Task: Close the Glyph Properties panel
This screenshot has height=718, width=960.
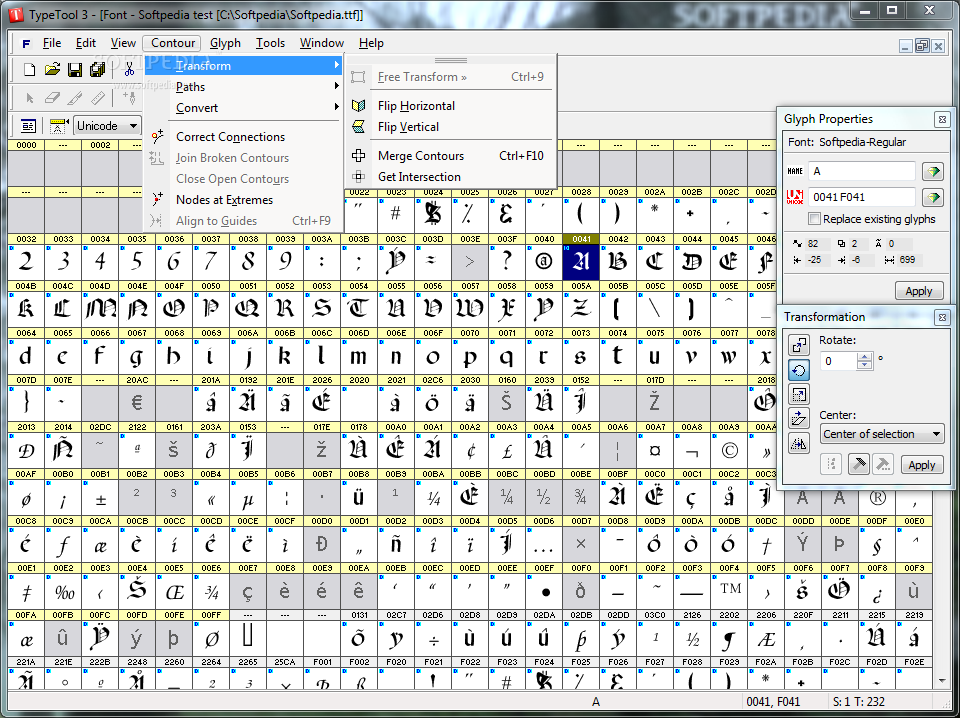Action: click(942, 119)
